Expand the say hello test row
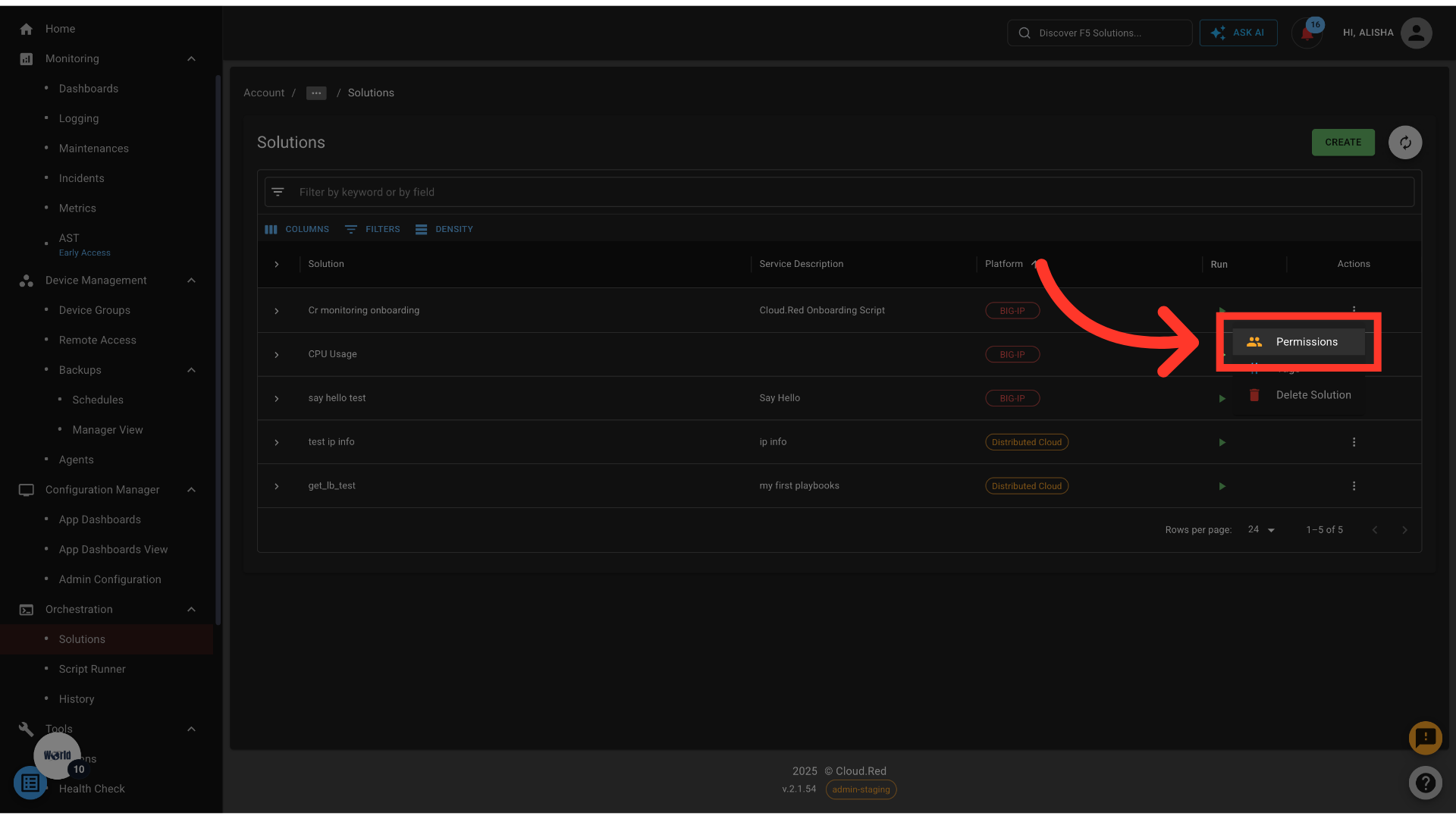1456x819 pixels. [x=277, y=399]
